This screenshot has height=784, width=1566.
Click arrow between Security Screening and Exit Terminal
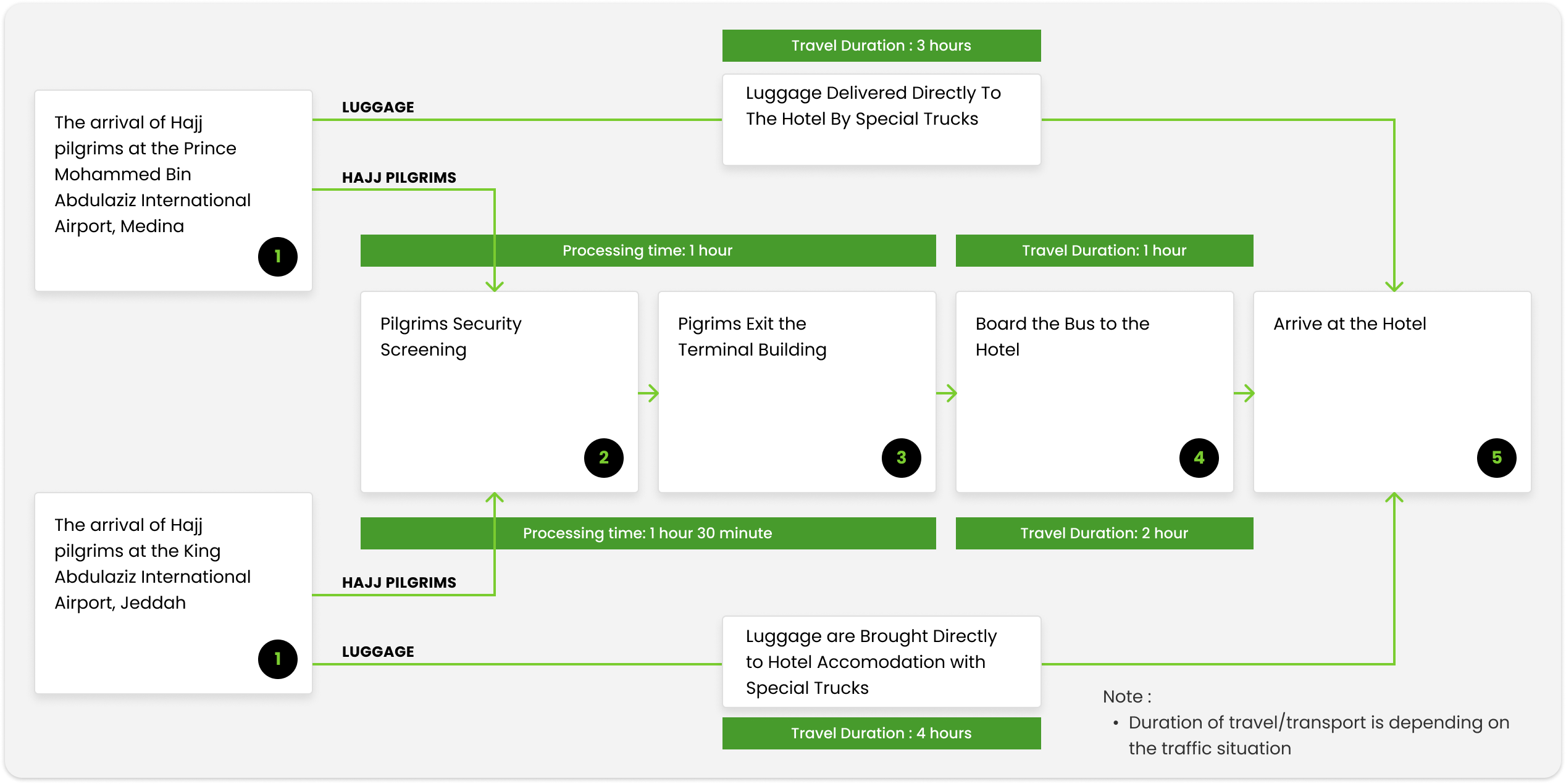tap(648, 393)
